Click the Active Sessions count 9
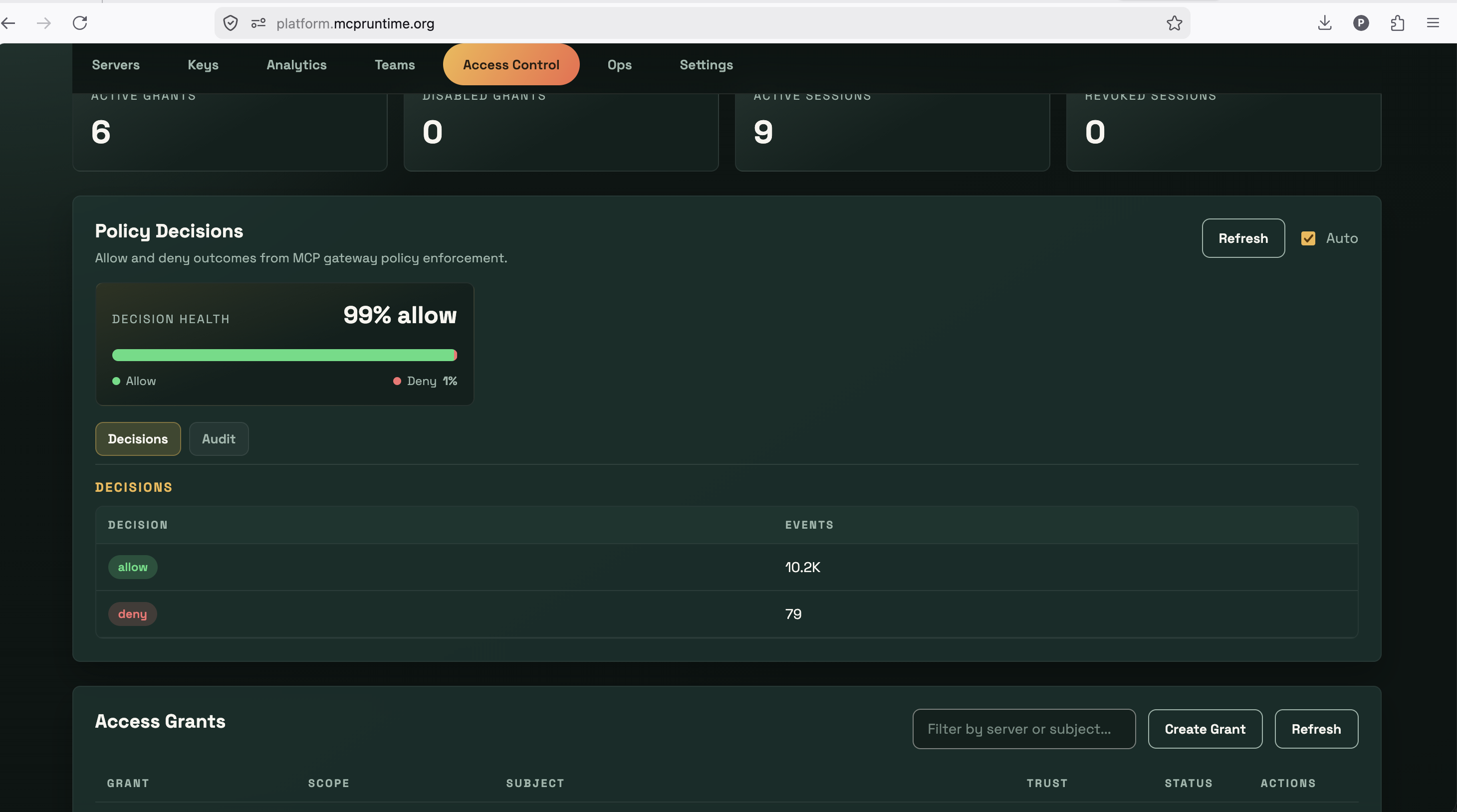The width and height of the screenshot is (1457, 812). [x=763, y=132]
